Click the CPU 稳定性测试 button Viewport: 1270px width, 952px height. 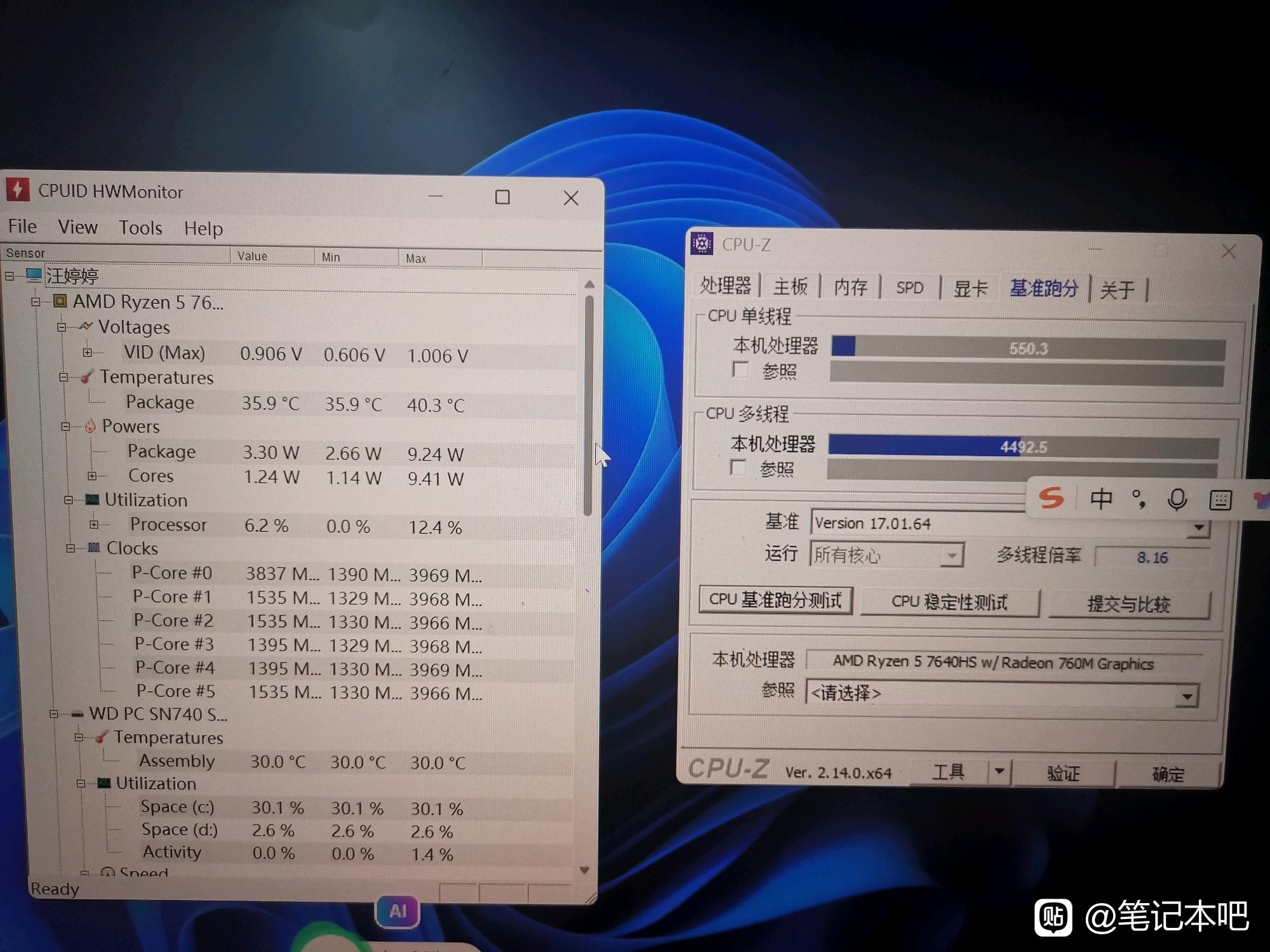click(949, 602)
